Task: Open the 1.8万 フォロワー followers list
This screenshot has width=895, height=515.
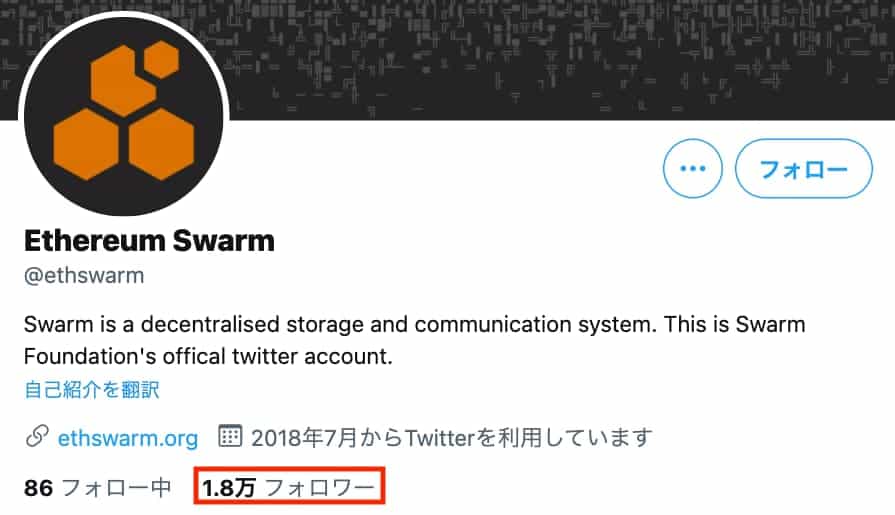Action: 289,487
